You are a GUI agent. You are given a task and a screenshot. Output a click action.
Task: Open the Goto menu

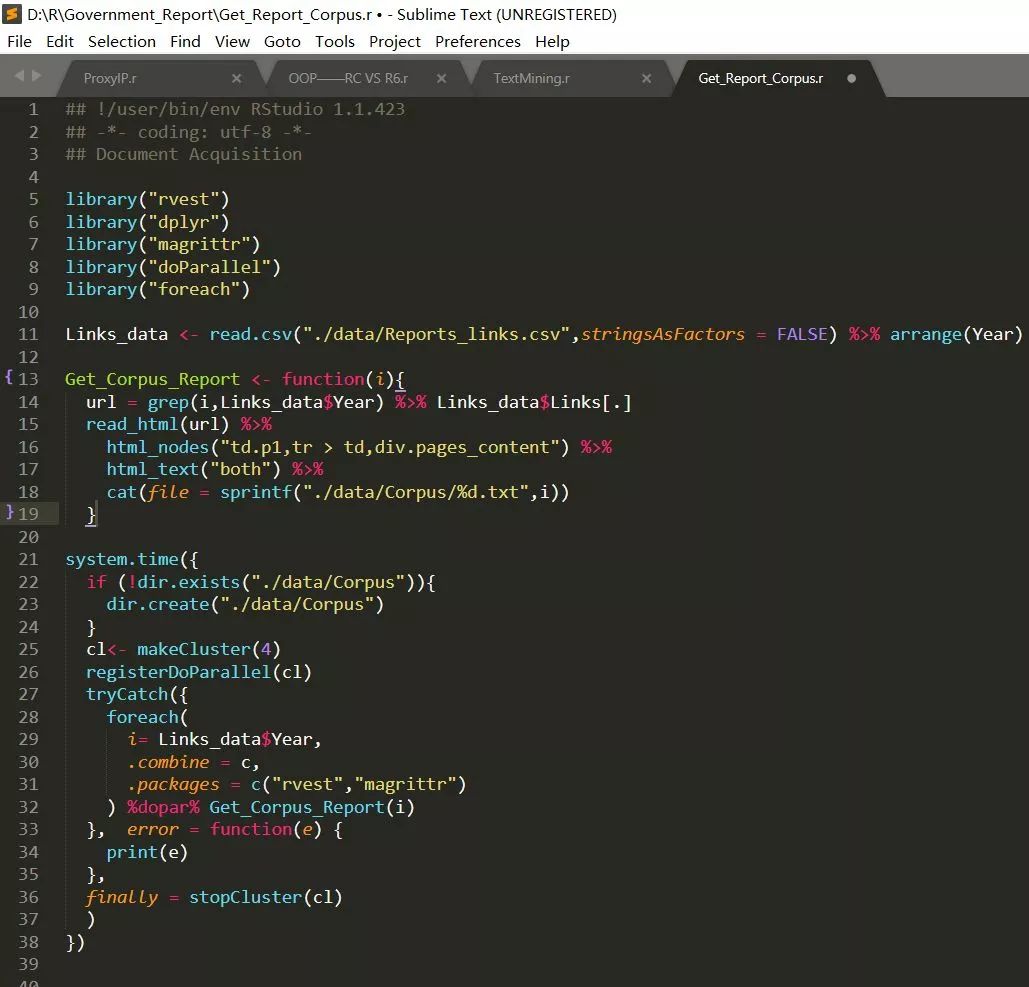point(282,41)
